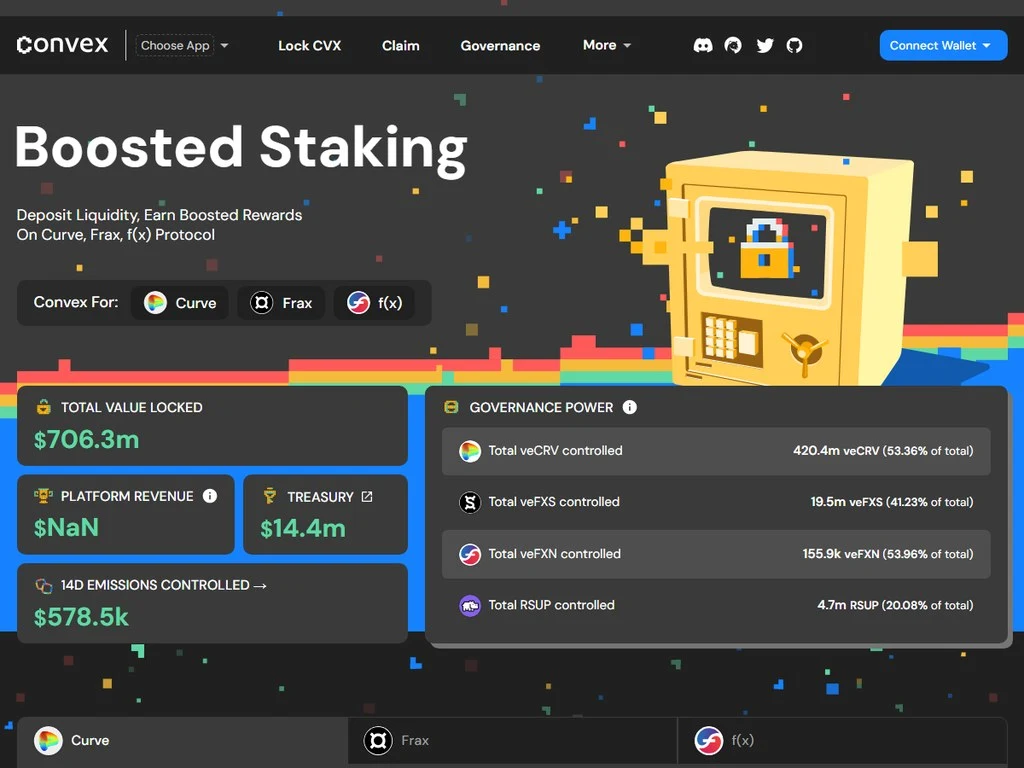The height and width of the screenshot is (768, 1024).
Task: Open the round icon next to Discord
Action: point(733,45)
